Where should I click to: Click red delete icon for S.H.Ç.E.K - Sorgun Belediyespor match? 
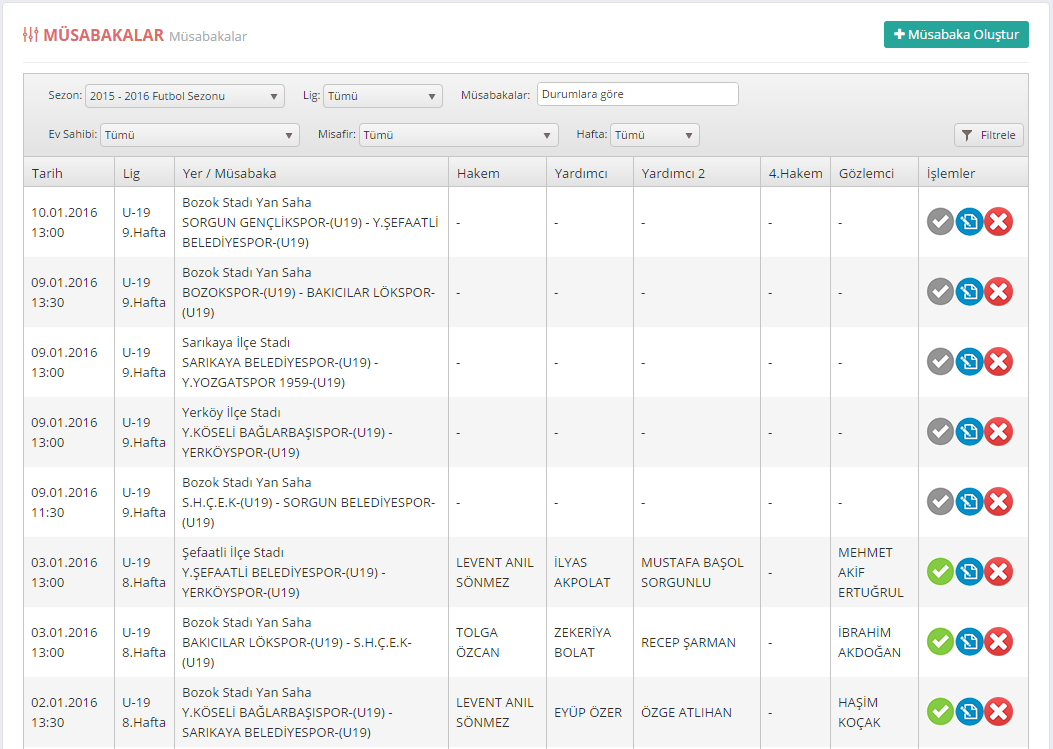pos(998,502)
